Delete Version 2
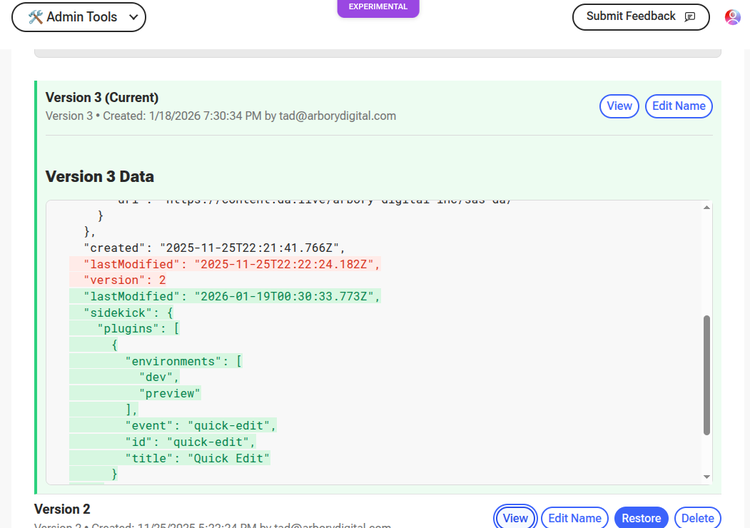The height and width of the screenshot is (528, 750). 696,517
